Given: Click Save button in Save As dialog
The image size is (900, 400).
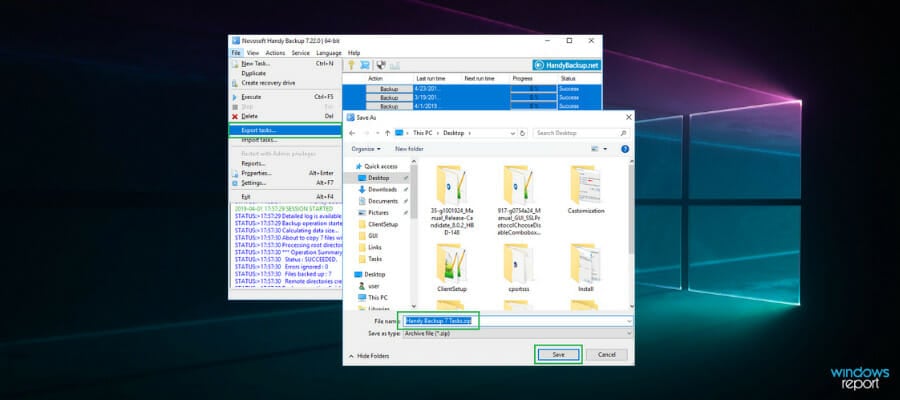Looking at the screenshot, I should [558, 355].
